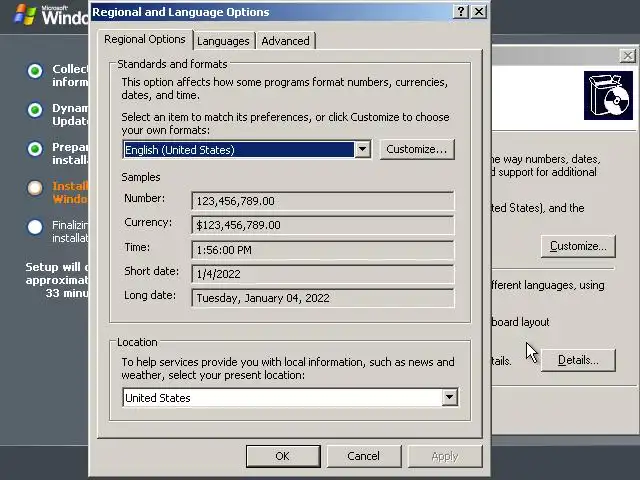This screenshot has width=640, height=480.
Task: Switch to the Regional Options tab
Action: [144, 39]
